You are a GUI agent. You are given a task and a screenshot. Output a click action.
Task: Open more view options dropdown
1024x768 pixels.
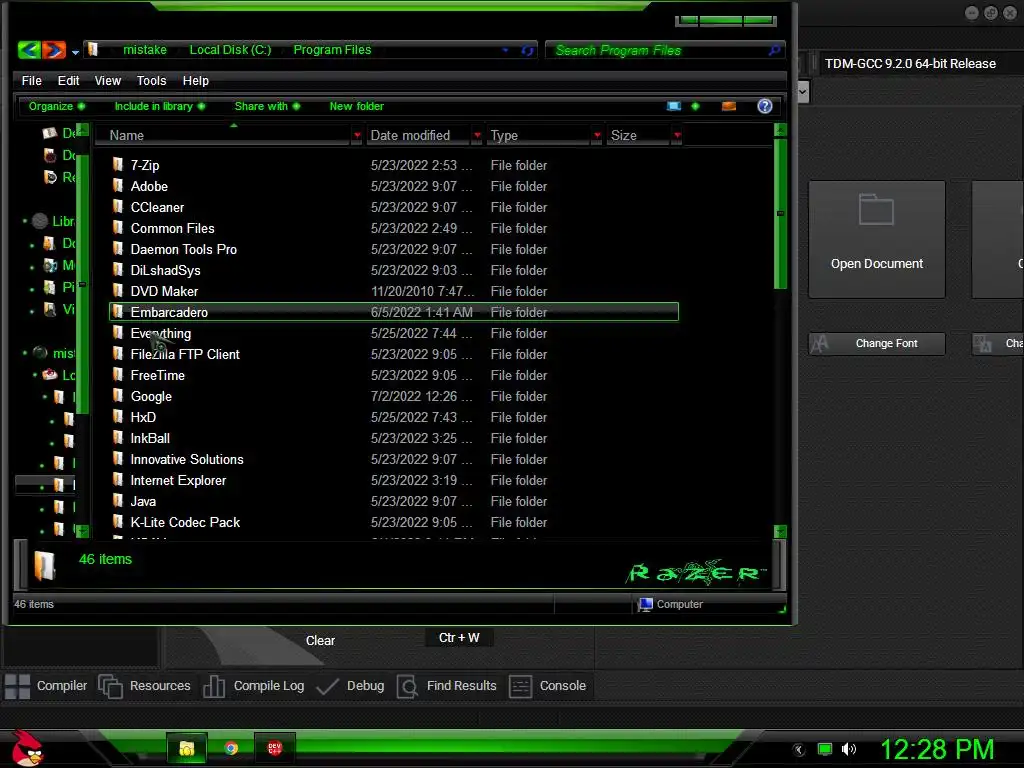[x=696, y=106]
